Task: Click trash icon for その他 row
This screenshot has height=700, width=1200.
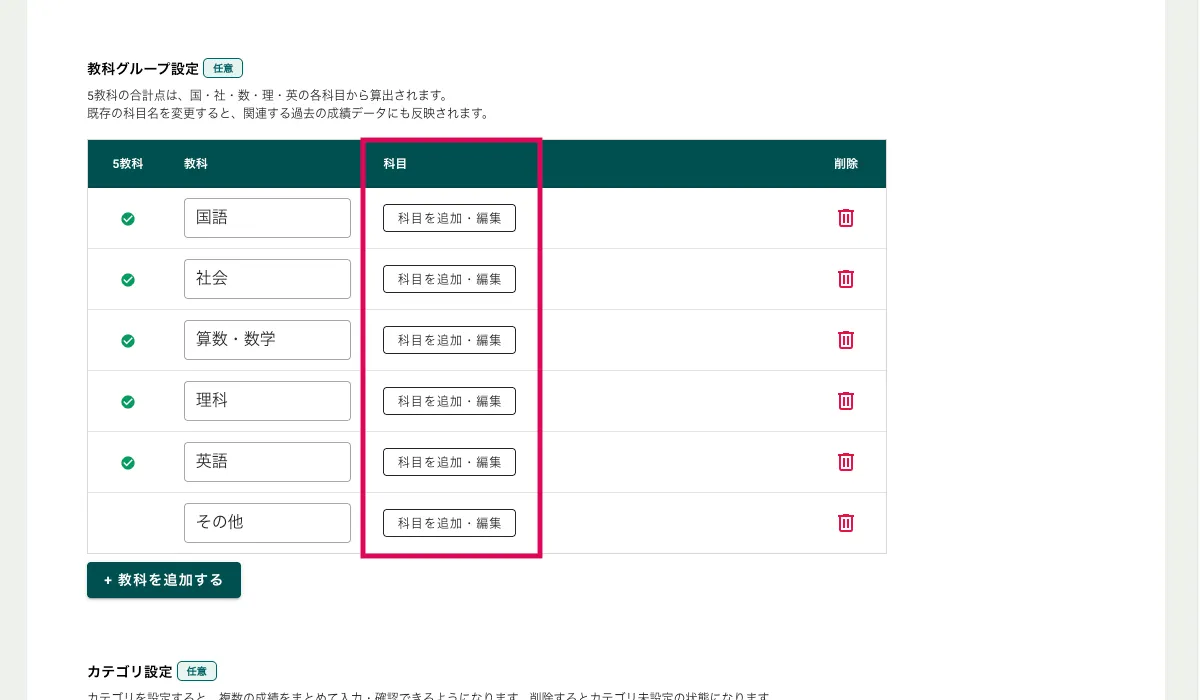Action: coord(845,523)
